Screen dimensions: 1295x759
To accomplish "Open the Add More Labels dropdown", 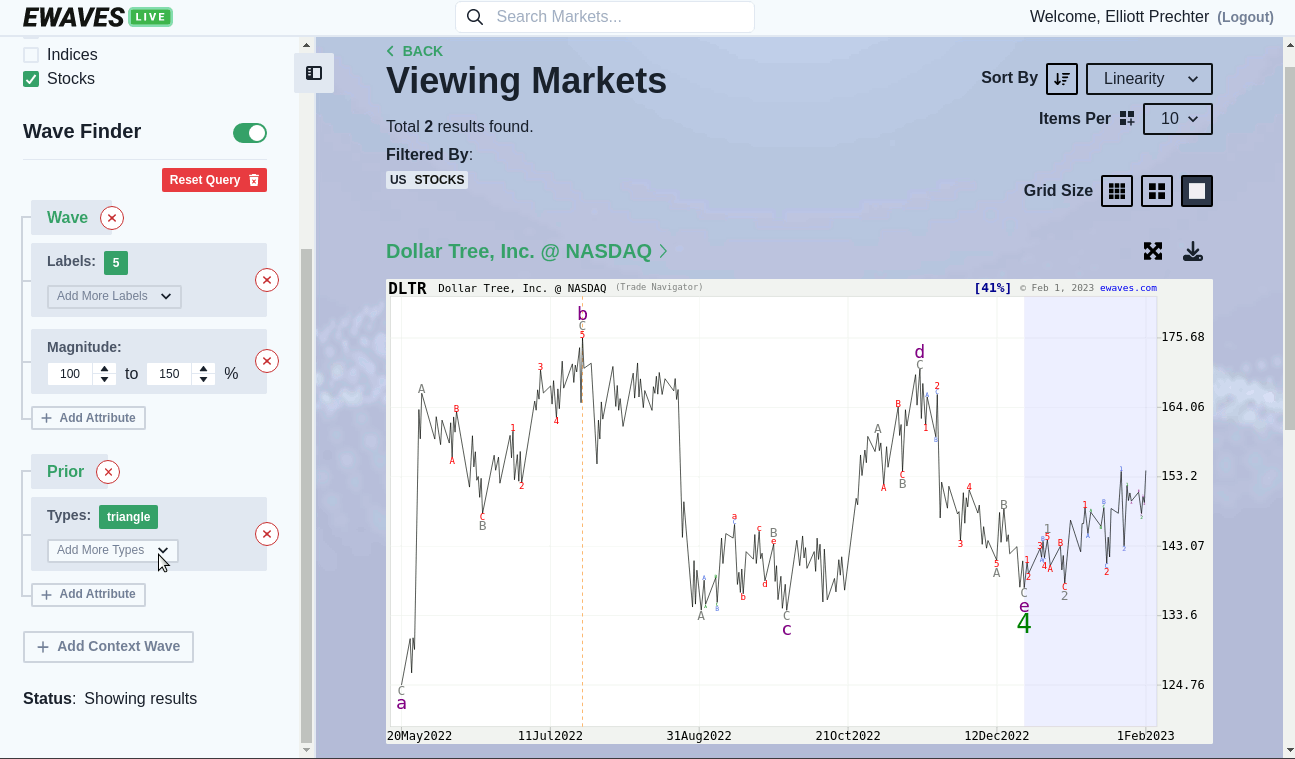I will (x=114, y=296).
